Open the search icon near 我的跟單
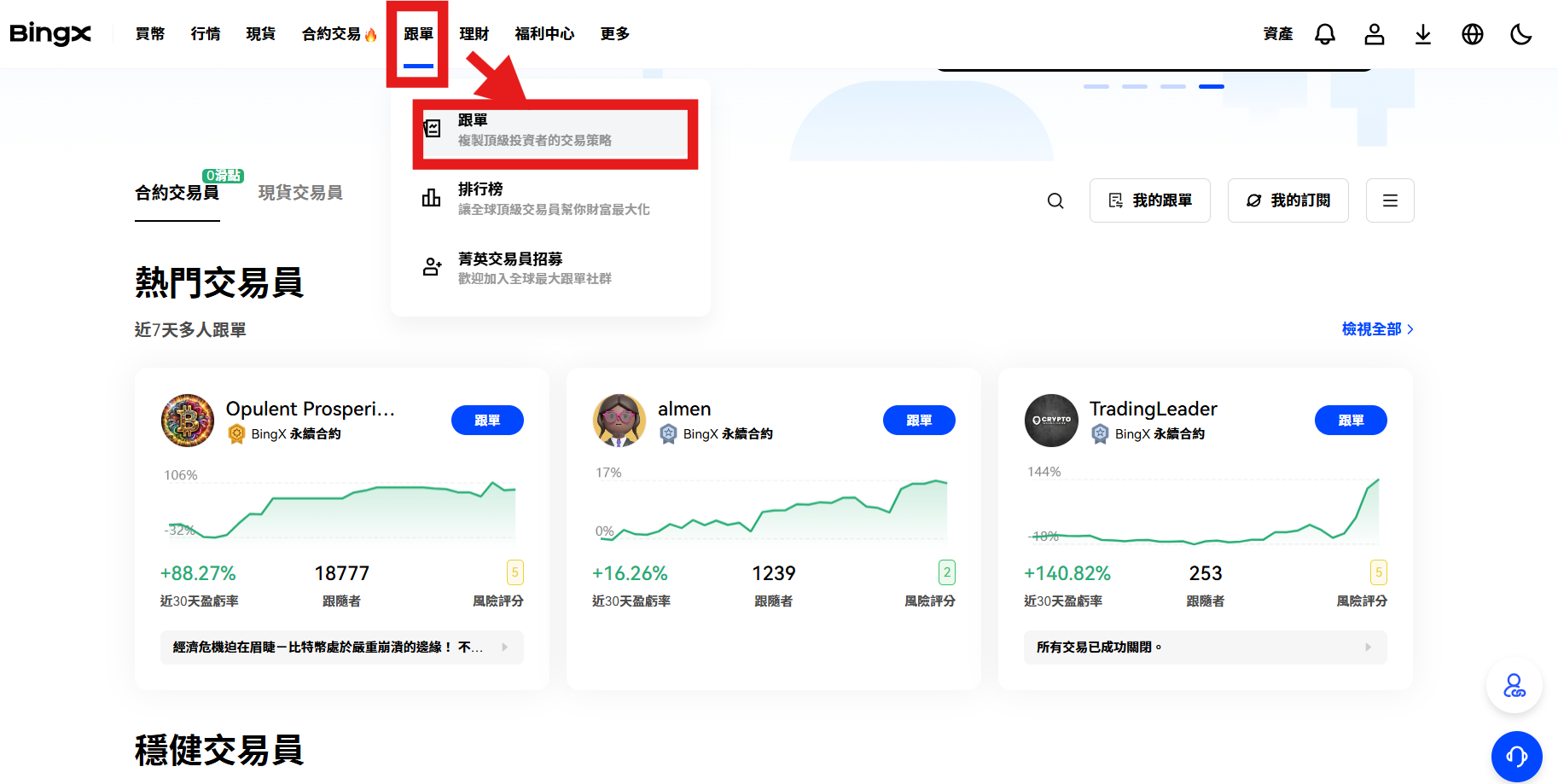 click(x=1055, y=200)
